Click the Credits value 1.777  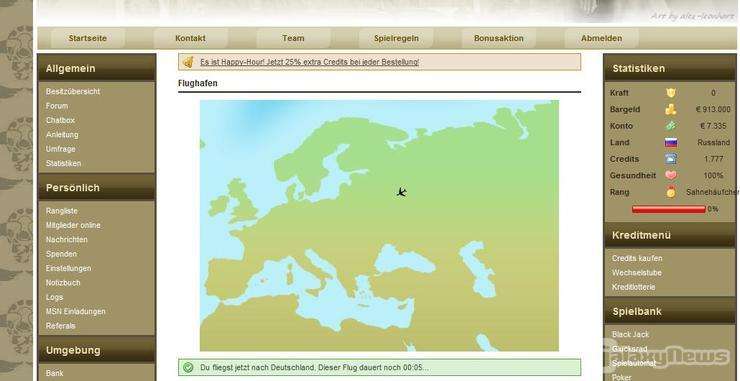pyautogui.click(x=713, y=159)
